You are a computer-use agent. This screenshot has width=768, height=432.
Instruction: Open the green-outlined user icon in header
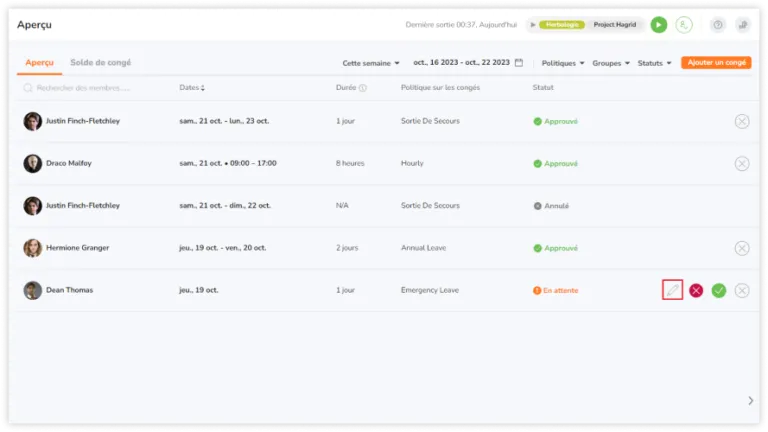[x=684, y=24]
